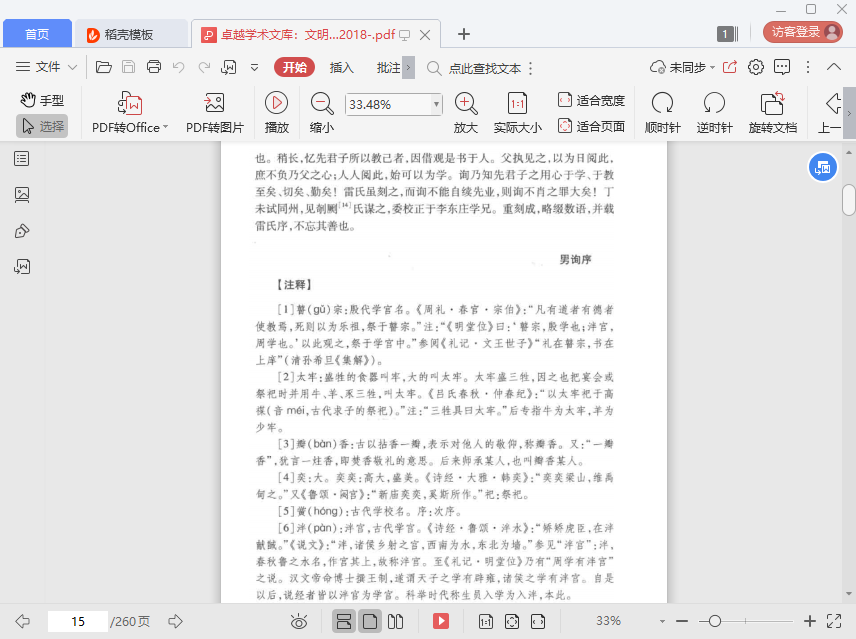Expand the zoom percentage 33.48% dropdown
This screenshot has height=639, width=856.
coord(436,104)
